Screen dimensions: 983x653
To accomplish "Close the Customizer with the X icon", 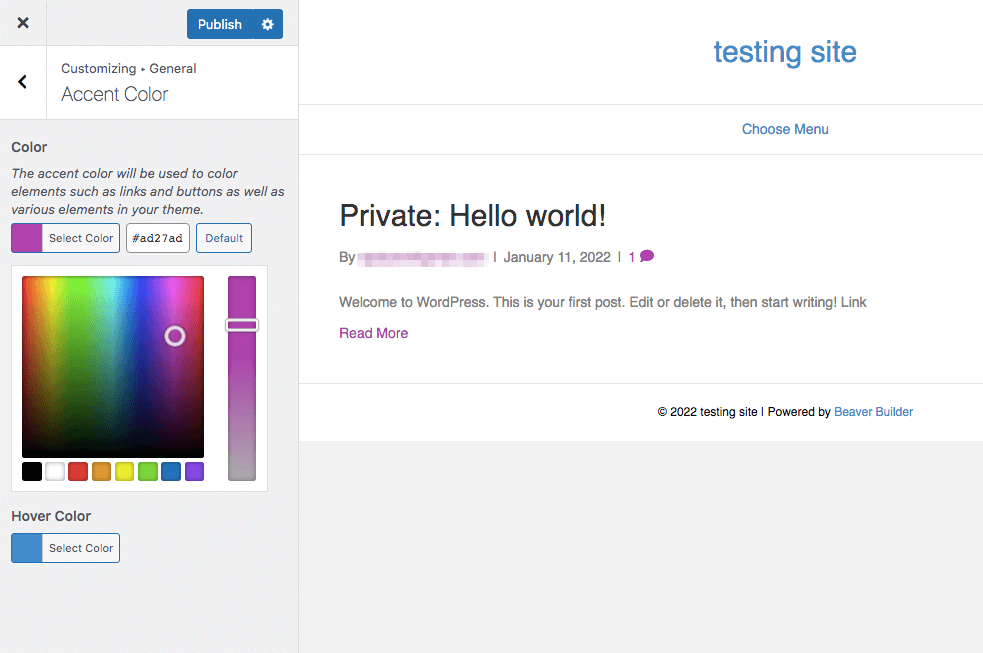I will [x=23, y=23].
